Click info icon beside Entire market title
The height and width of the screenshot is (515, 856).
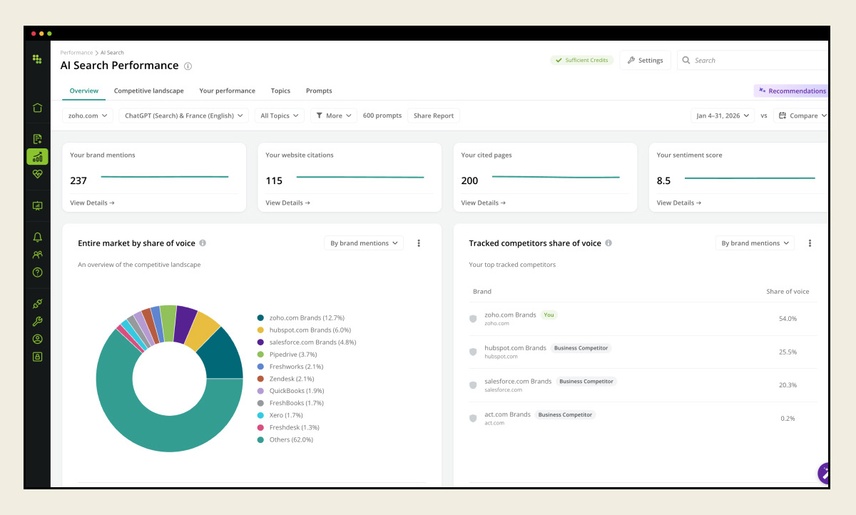(203, 243)
